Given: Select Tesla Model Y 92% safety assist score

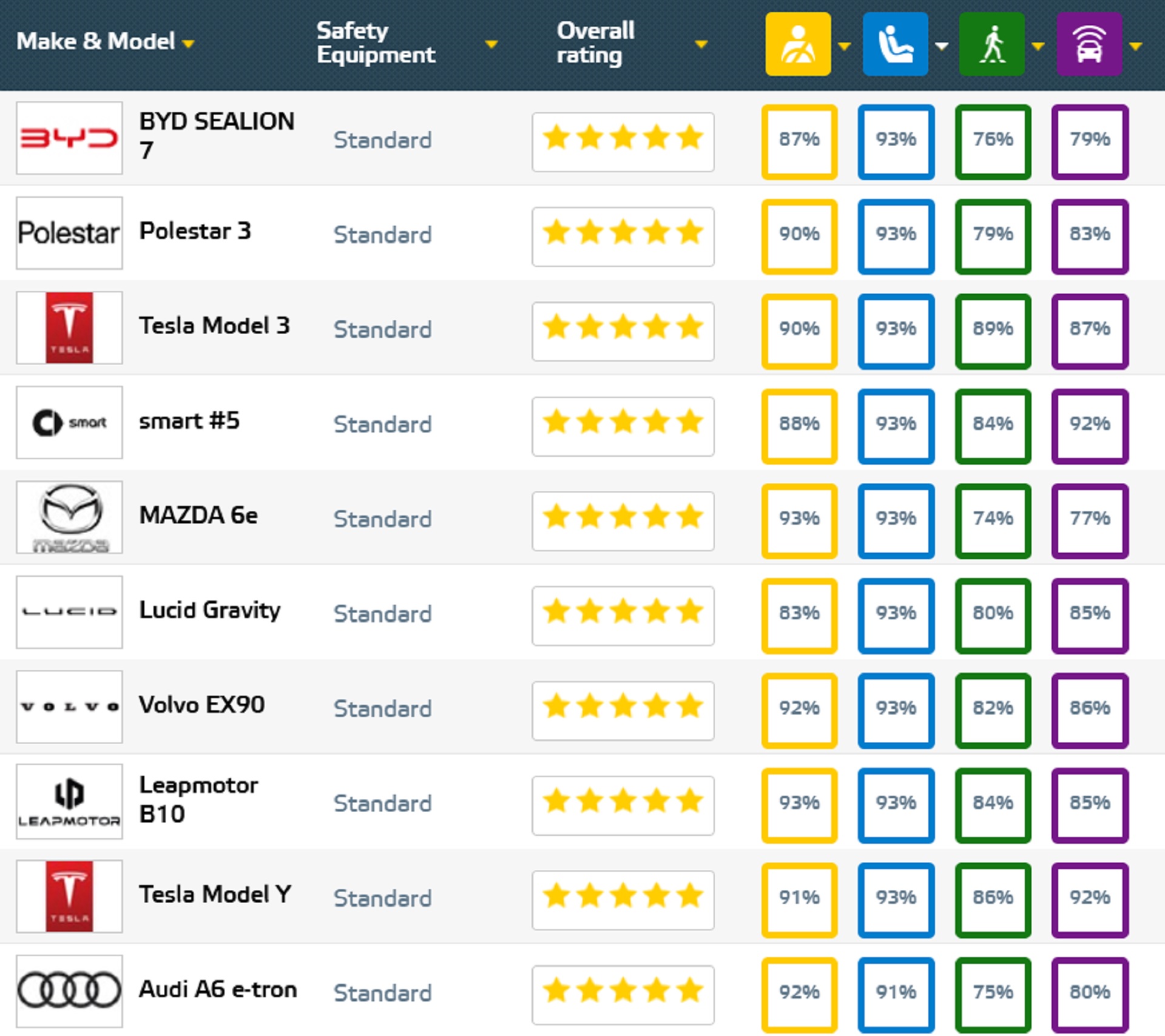Looking at the screenshot, I should pos(1090,897).
